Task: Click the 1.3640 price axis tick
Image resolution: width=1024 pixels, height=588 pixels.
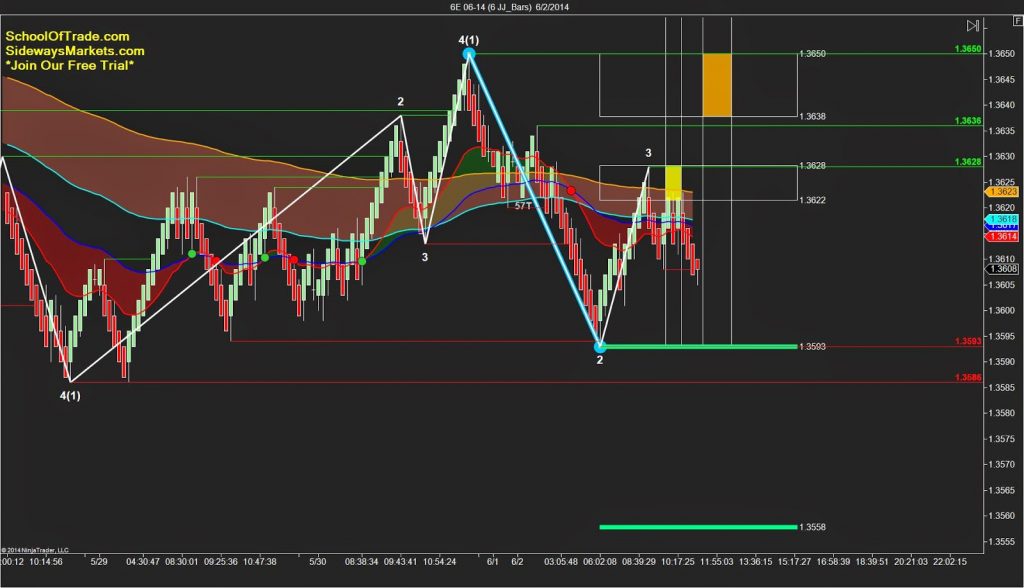Action: tap(1002, 105)
